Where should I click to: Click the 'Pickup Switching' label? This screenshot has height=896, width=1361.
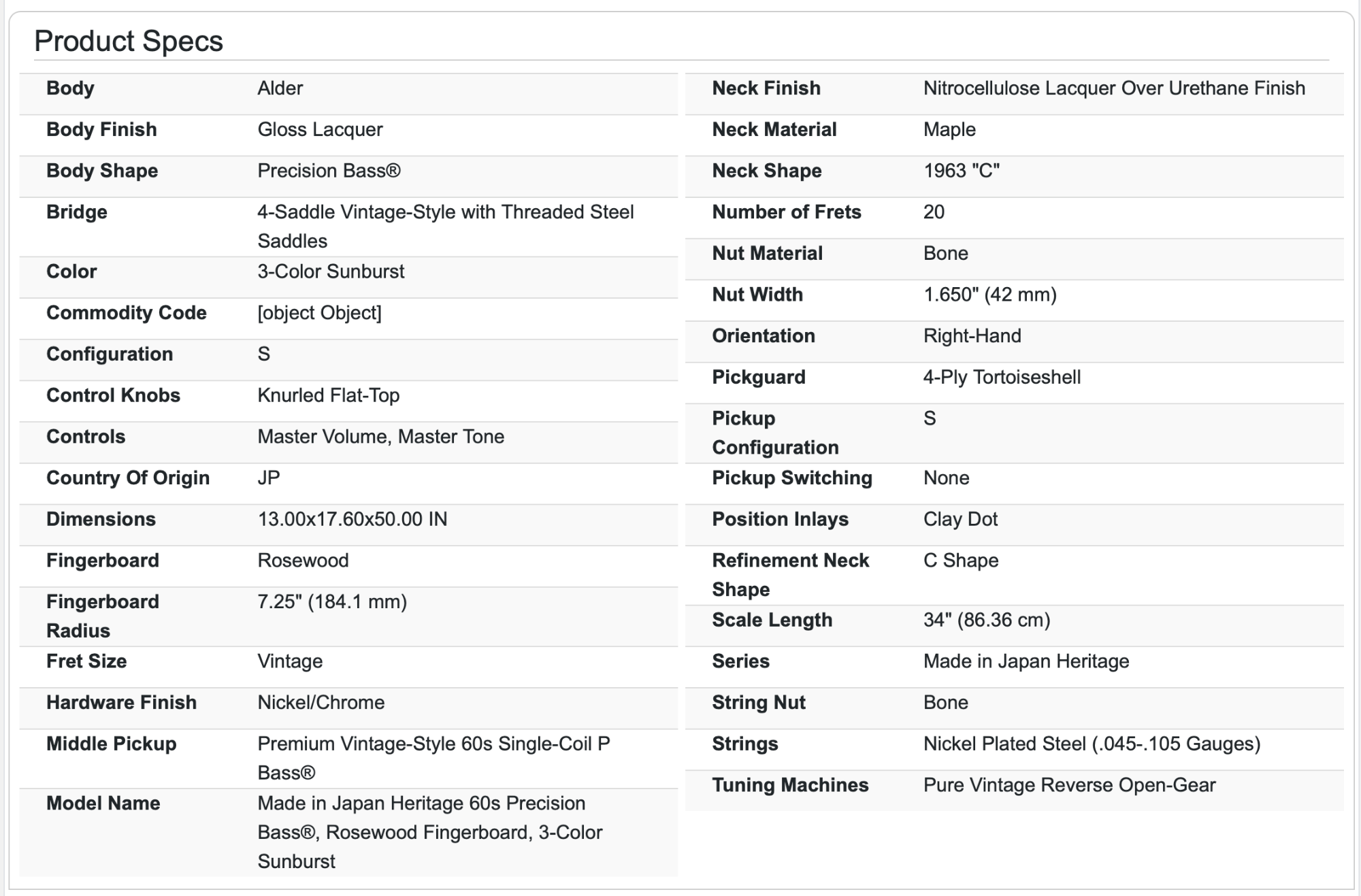pos(792,478)
